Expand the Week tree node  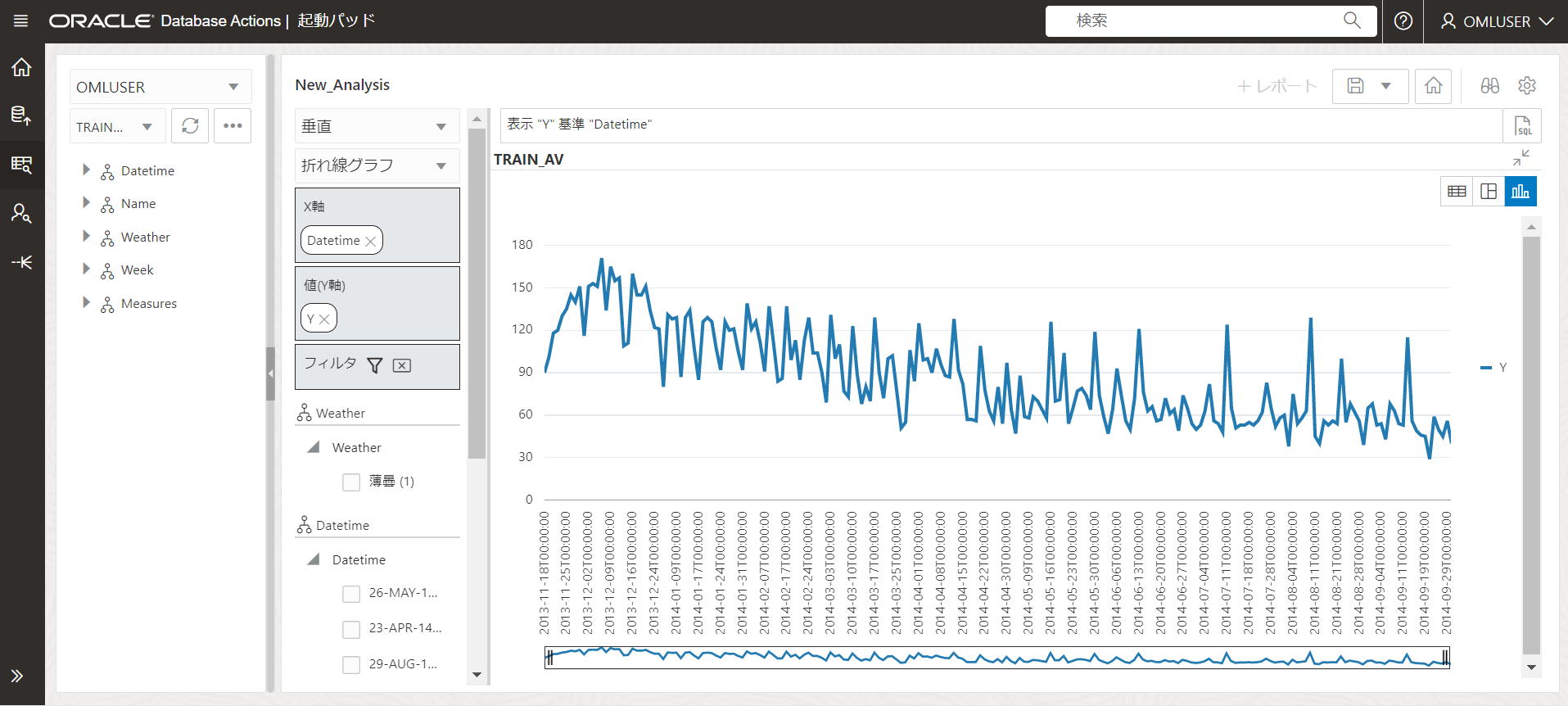[x=86, y=269]
